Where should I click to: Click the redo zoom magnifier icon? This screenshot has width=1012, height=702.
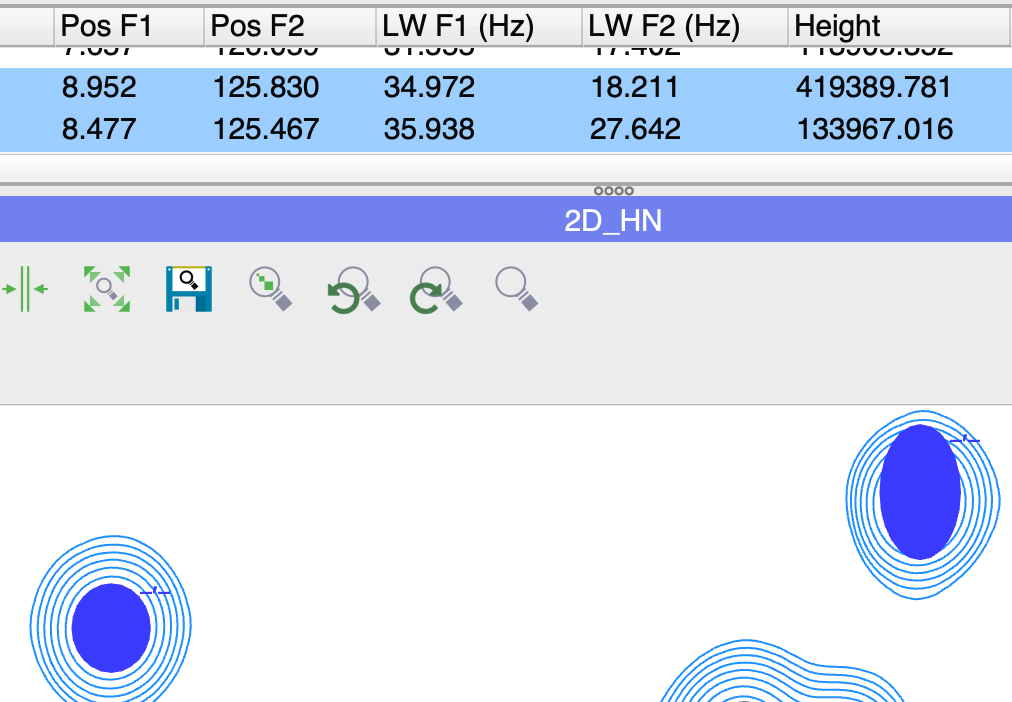pyautogui.click(x=436, y=290)
